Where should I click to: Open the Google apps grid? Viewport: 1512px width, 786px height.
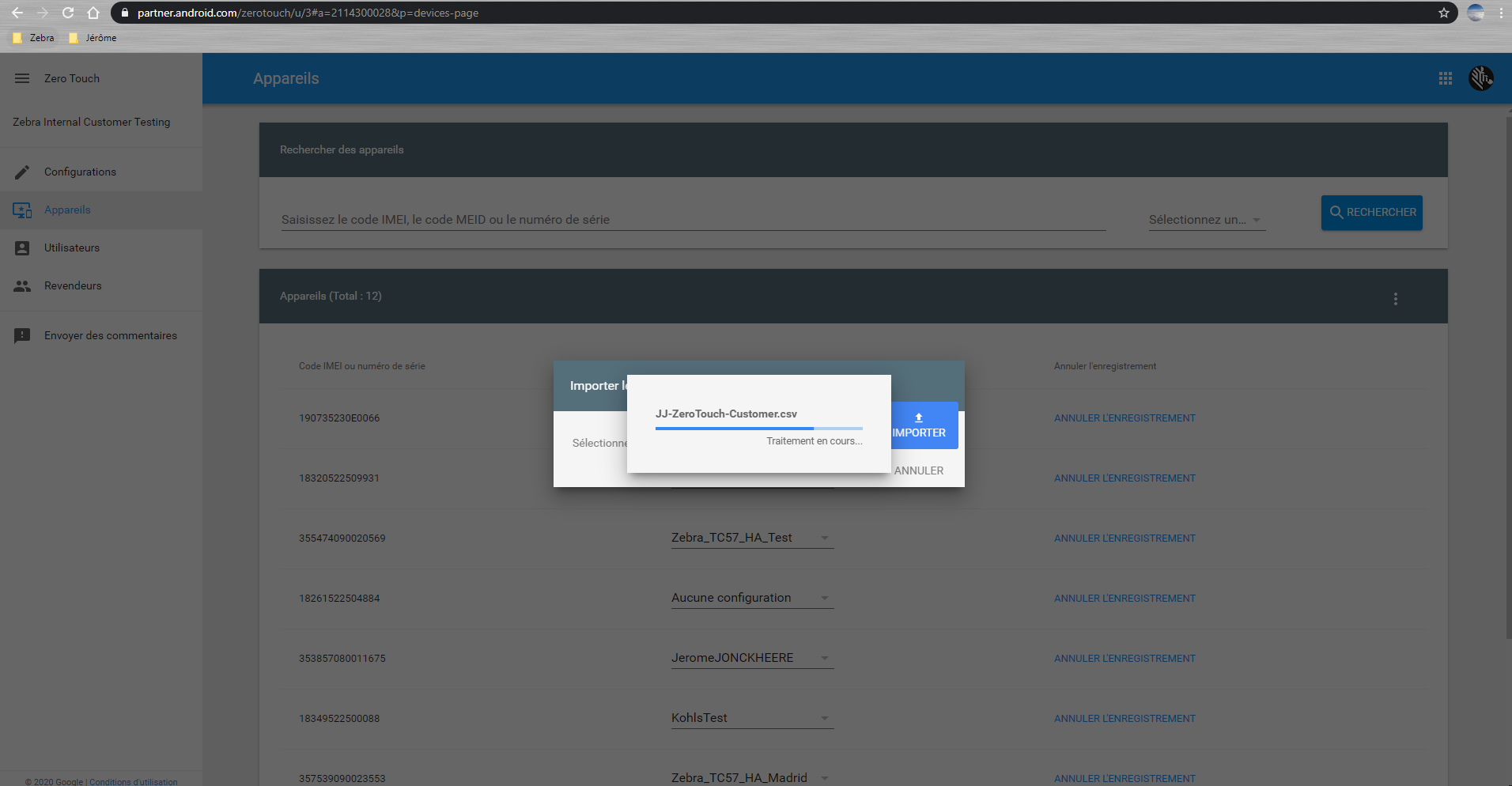click(1445, 78)
